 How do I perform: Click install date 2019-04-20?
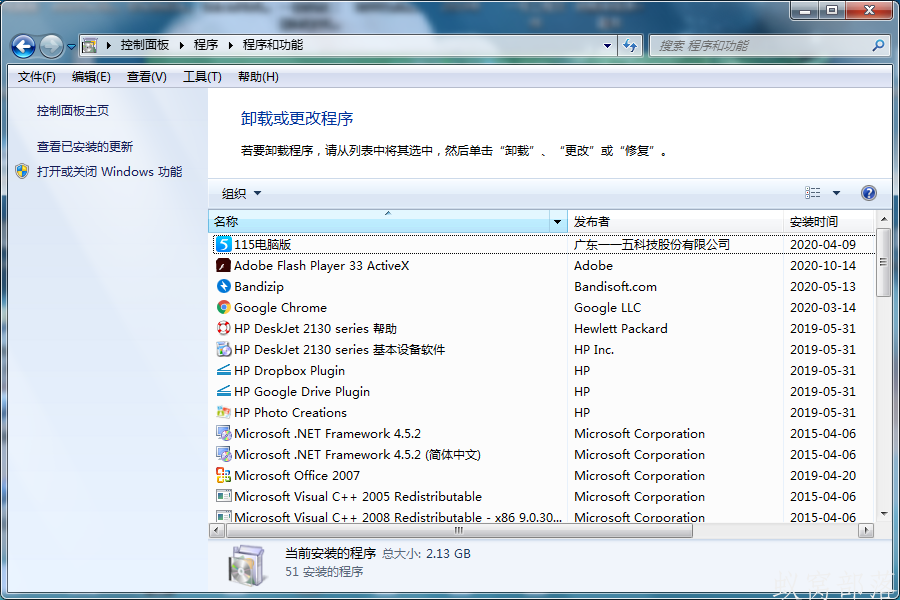(x=823, y=476)
